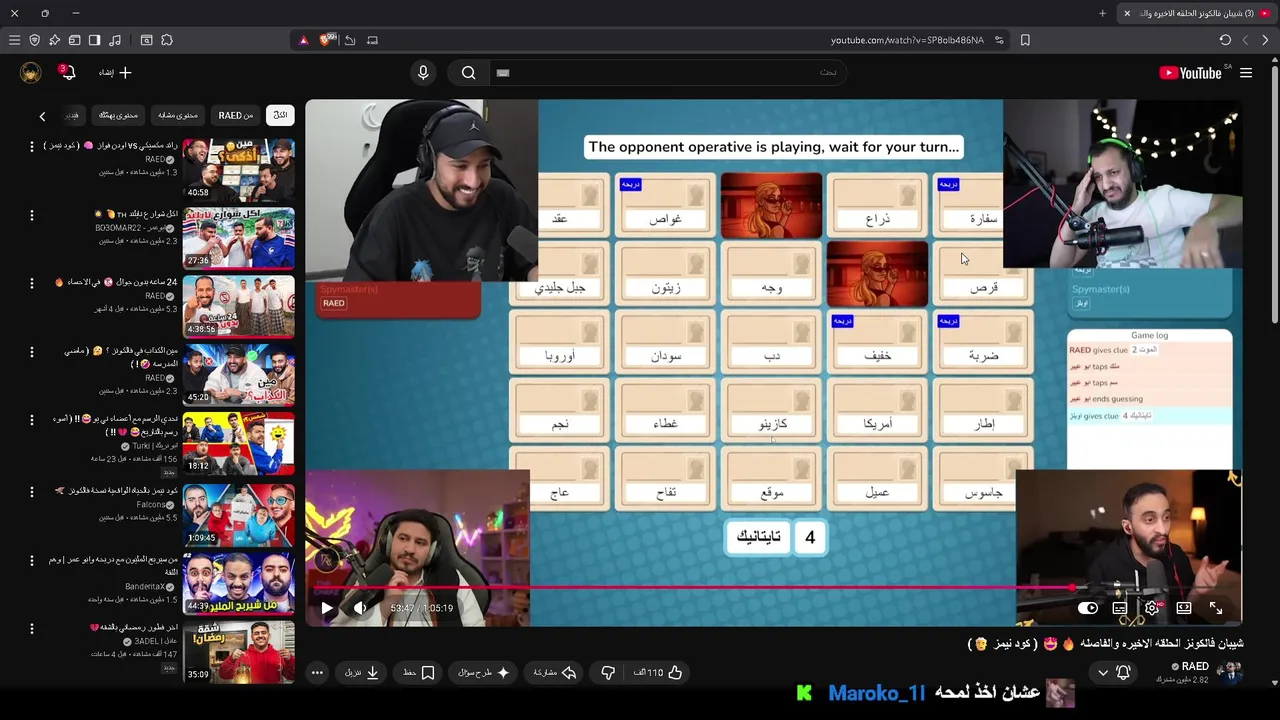Start voice search with the microphone icon
This screenshot has width=1280, height=720.
pyautogui.click(x=423, y=72)
